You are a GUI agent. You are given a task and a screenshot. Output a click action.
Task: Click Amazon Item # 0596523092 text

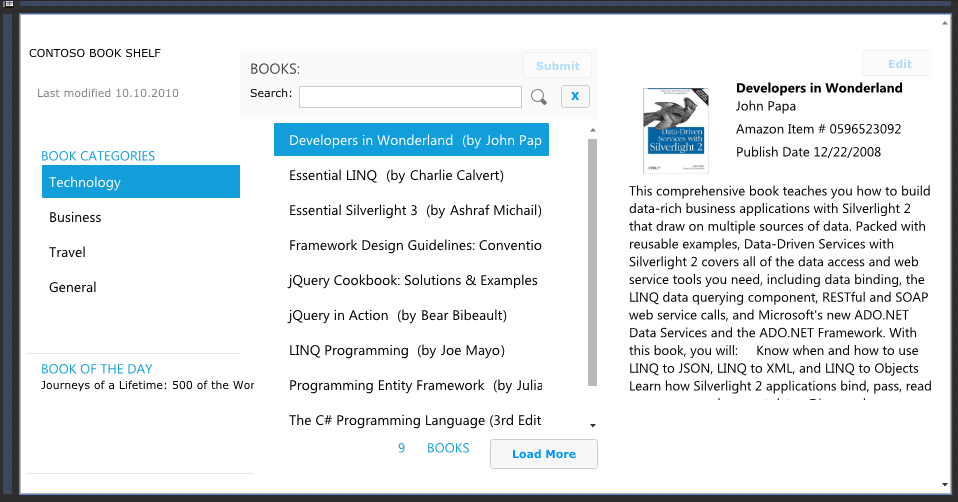tap(818, 129)
